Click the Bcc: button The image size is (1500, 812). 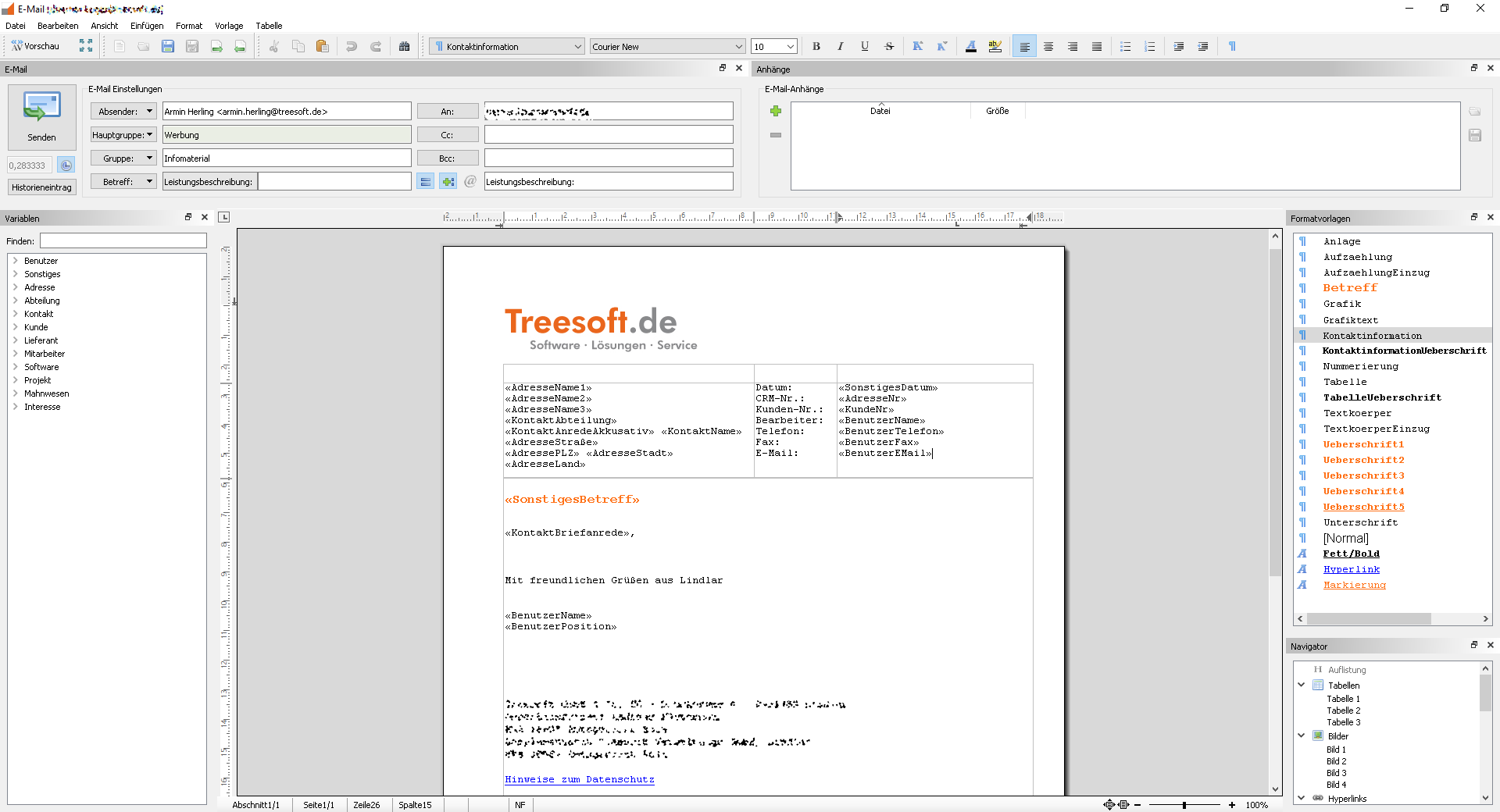click(x=447, y=158)
